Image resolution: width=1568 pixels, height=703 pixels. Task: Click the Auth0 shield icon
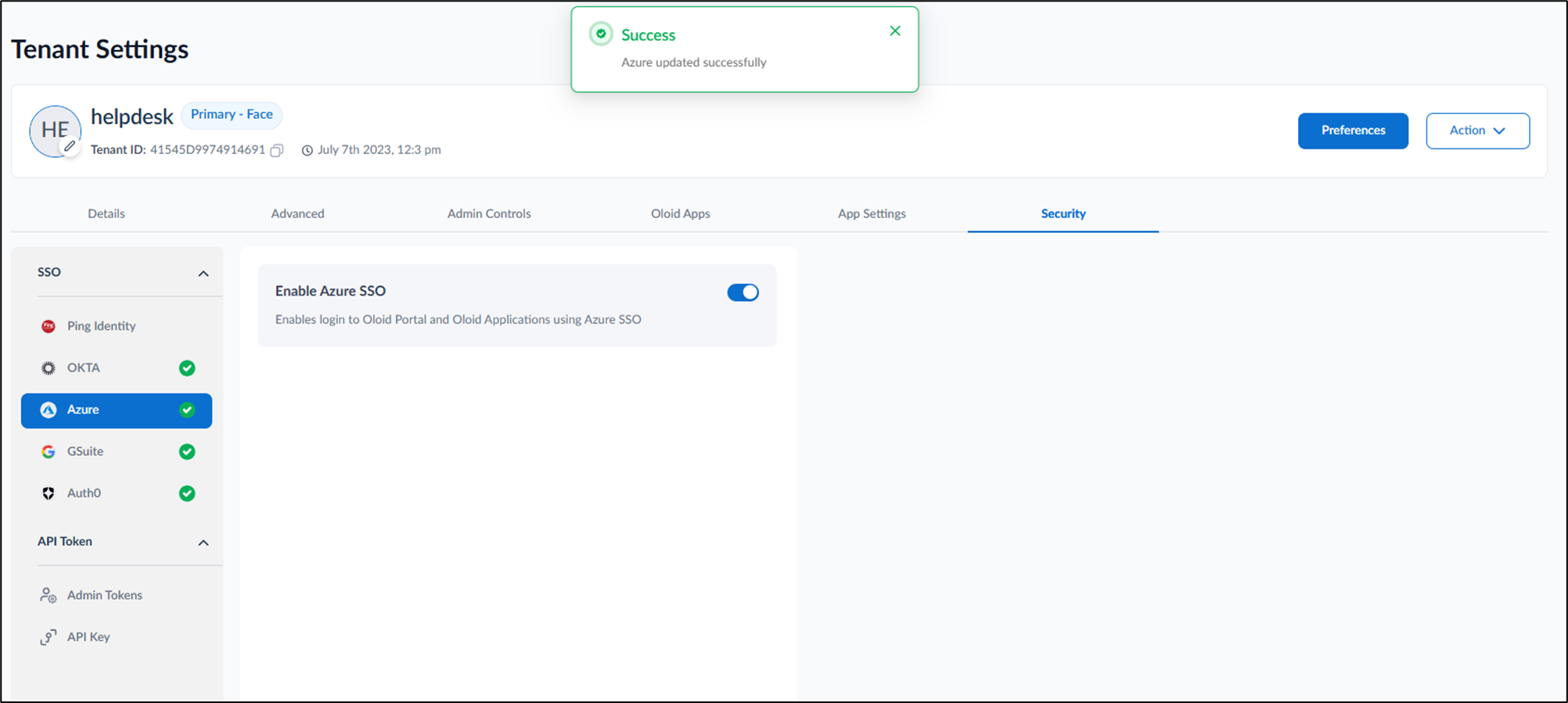(x=49, y=493)
